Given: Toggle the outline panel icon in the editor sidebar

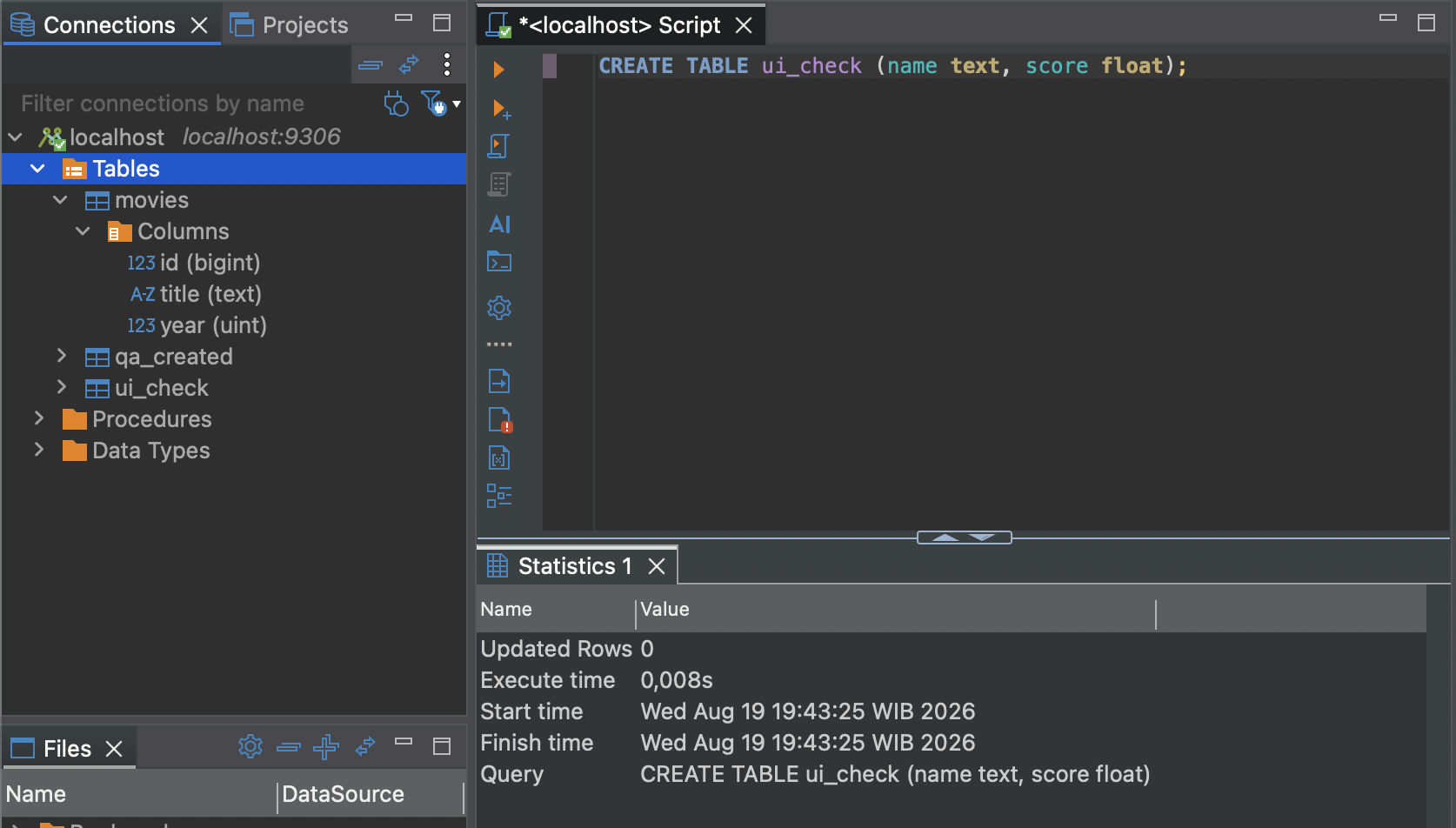Looking at the screenshot, I should pyautogui.click(x=499, y=496).
